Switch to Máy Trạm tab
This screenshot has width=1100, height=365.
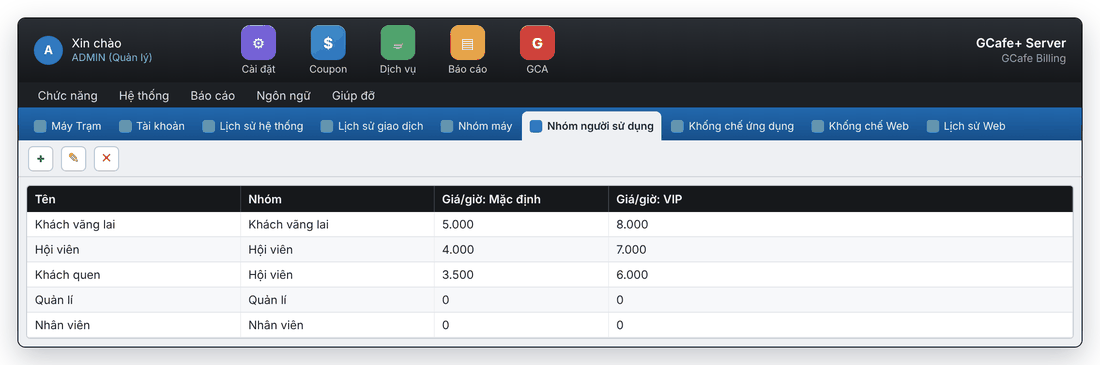click(68, 126)
